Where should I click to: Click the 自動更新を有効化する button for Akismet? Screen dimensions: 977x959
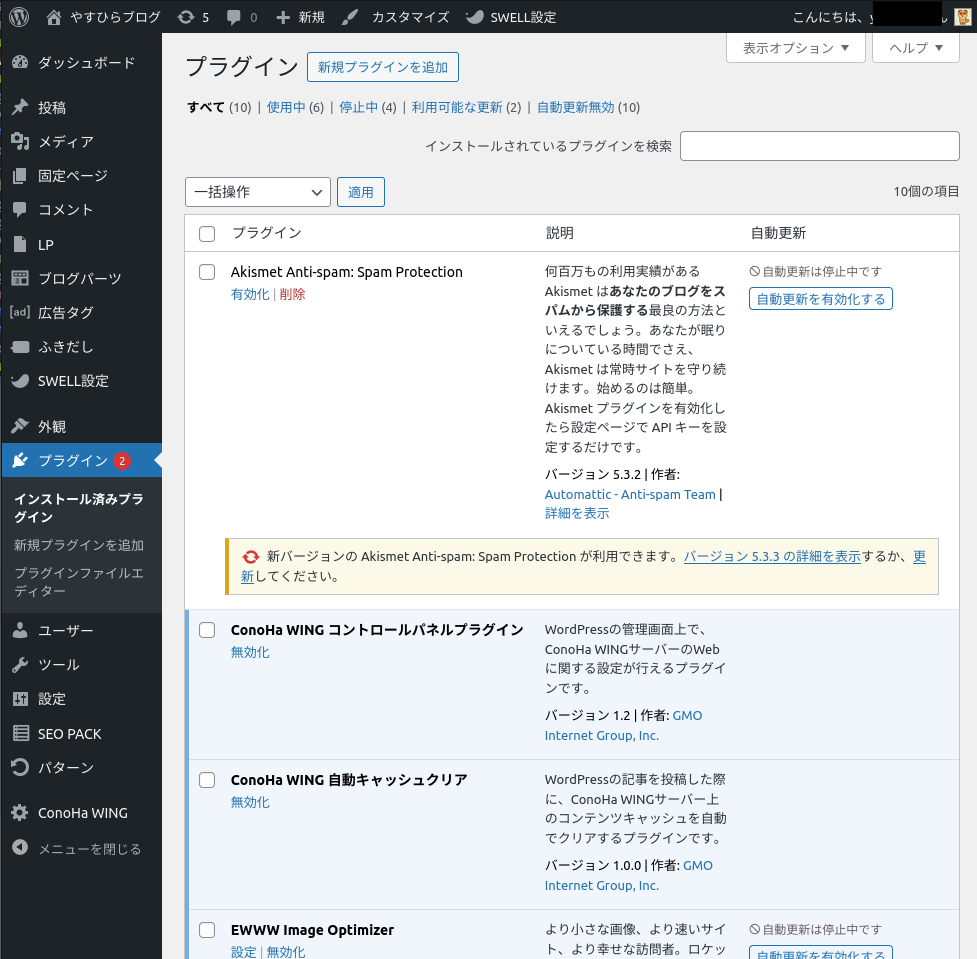click(820, 299)
